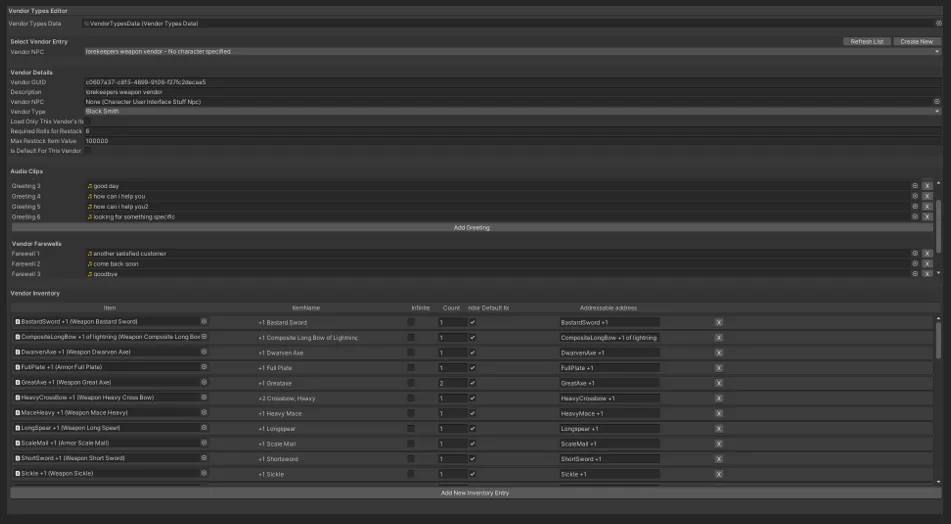This screenshot has width=951, height=524.
Task: Open picker icon for Farewell 1 clip
Action: click(915, 254)
